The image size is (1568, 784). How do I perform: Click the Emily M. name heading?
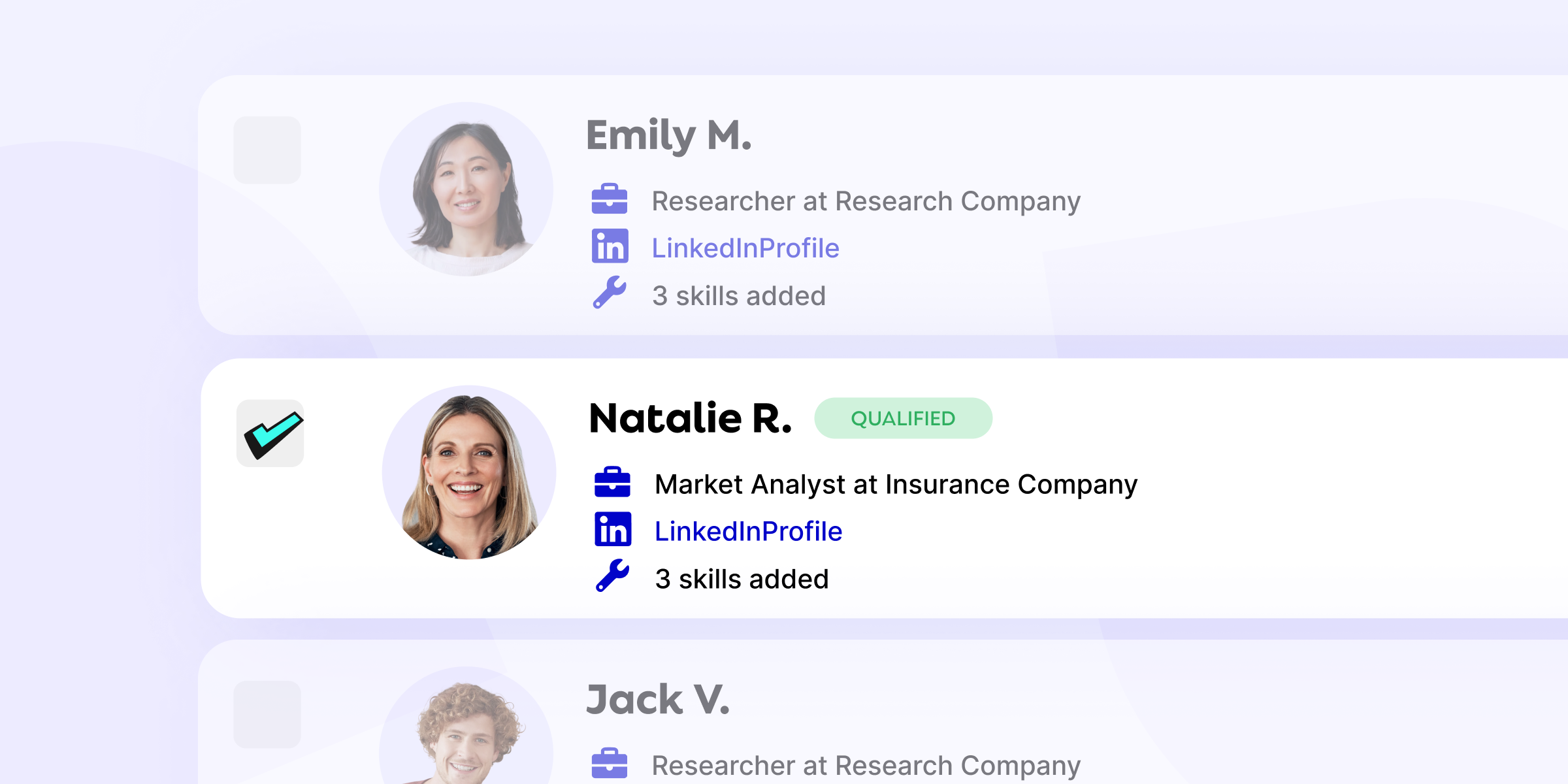669,135
